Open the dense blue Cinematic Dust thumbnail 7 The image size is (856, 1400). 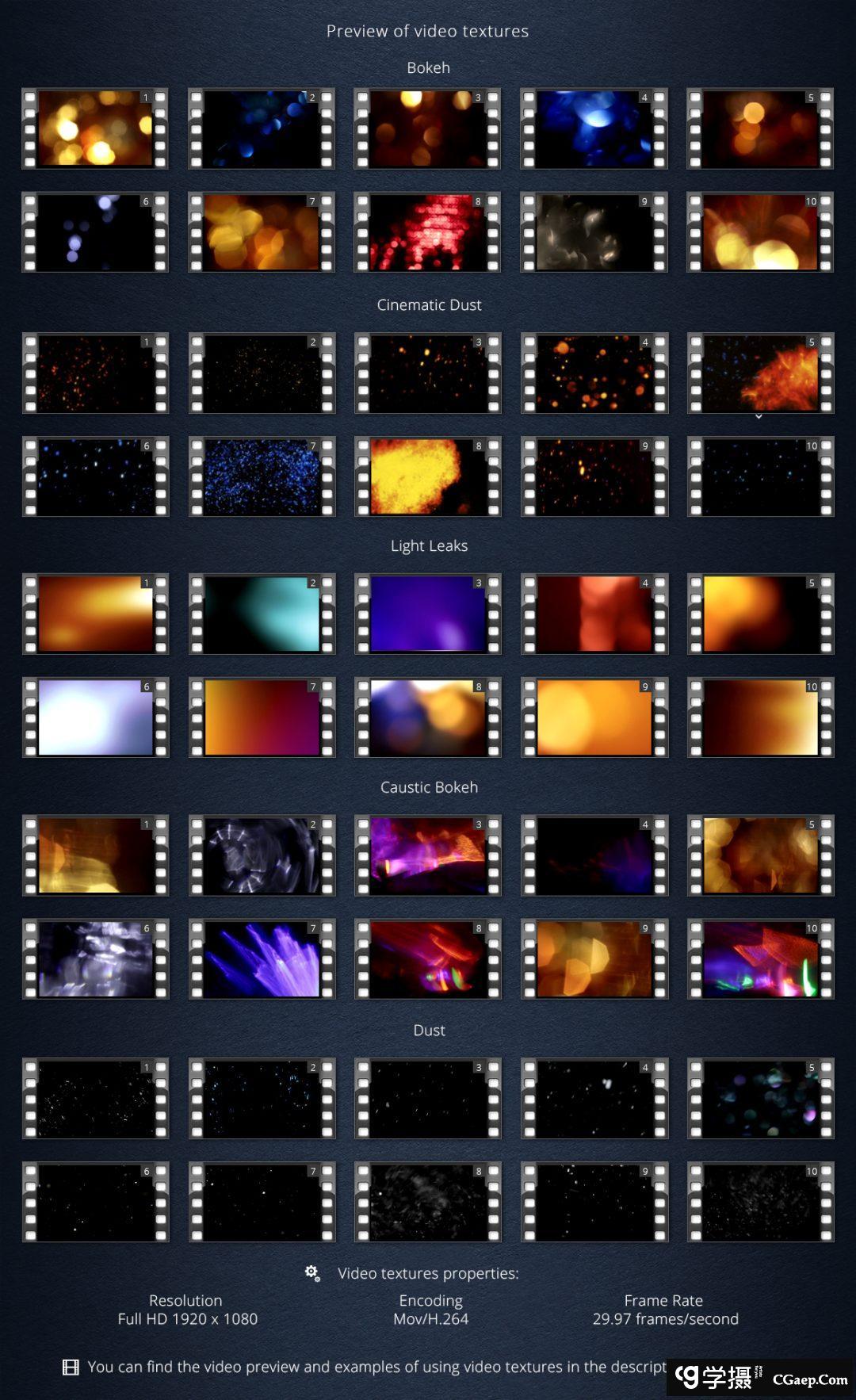(x=262, y=476)
